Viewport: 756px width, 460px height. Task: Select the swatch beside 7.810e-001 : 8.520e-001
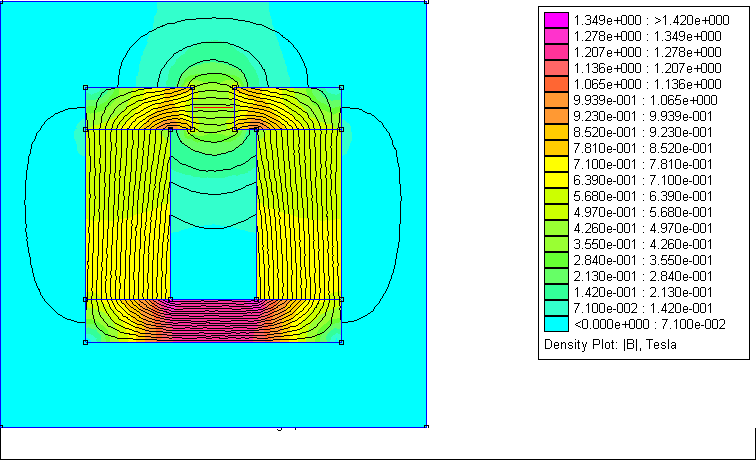[556, 148]
